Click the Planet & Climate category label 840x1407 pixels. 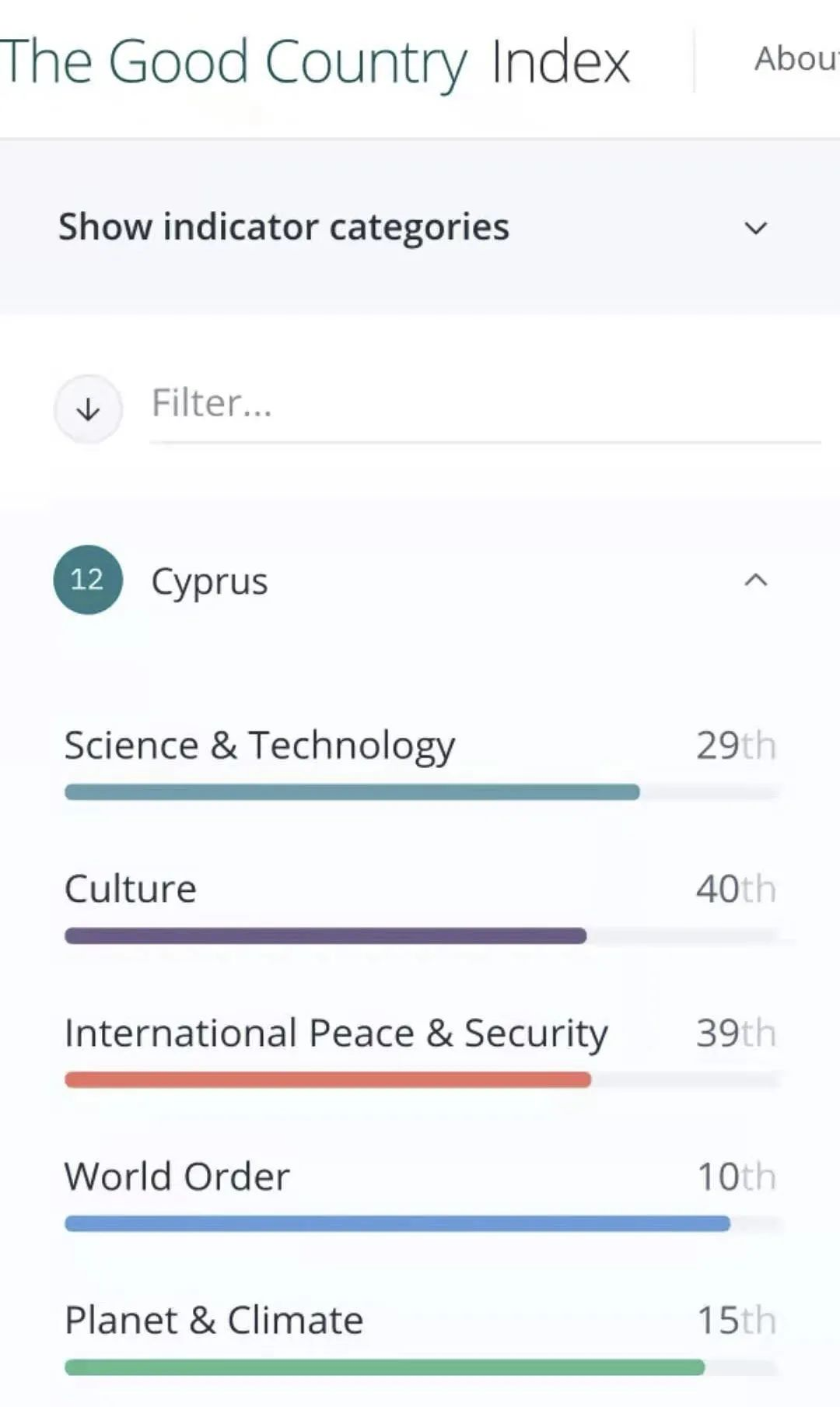click(x=214, y=1321)
